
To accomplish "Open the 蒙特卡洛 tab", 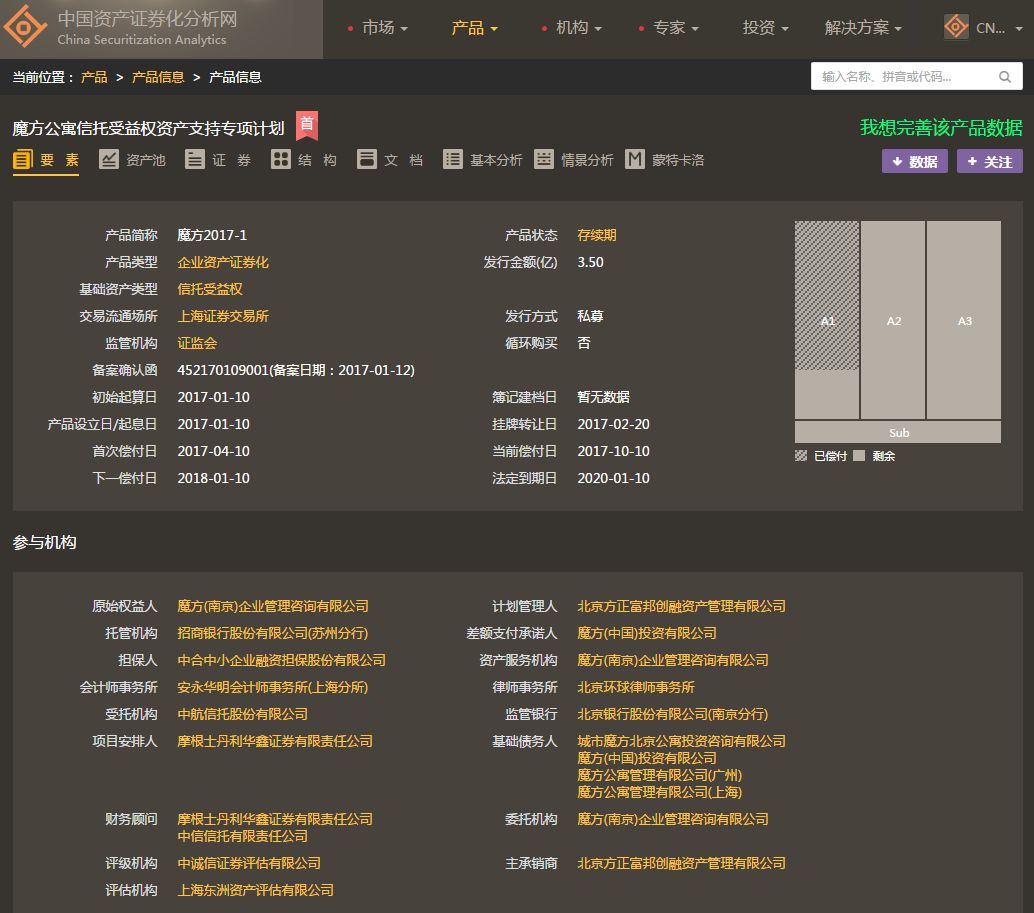I will [665, 160].
